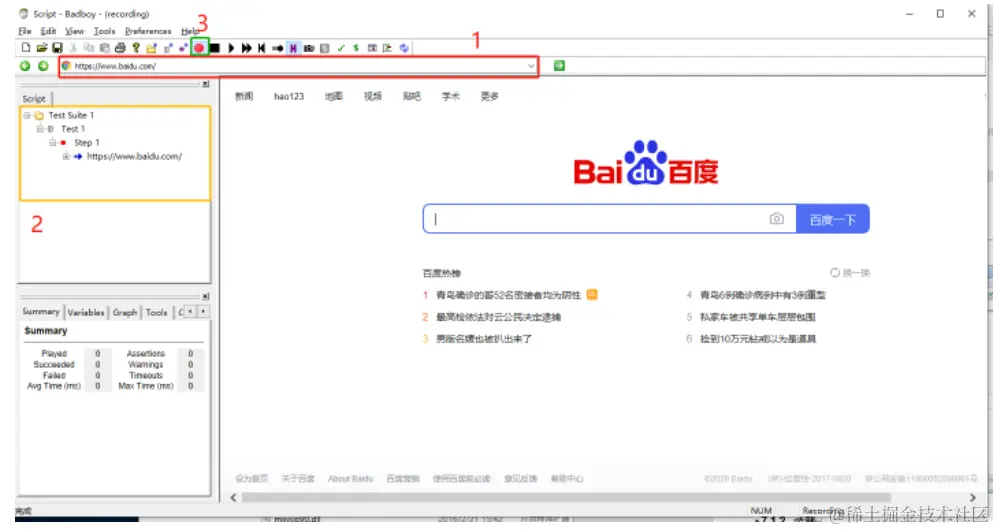The width and height of the screenshot is (995, 531).
Task: Click the URL address bar field
Action: pos(298,66)
